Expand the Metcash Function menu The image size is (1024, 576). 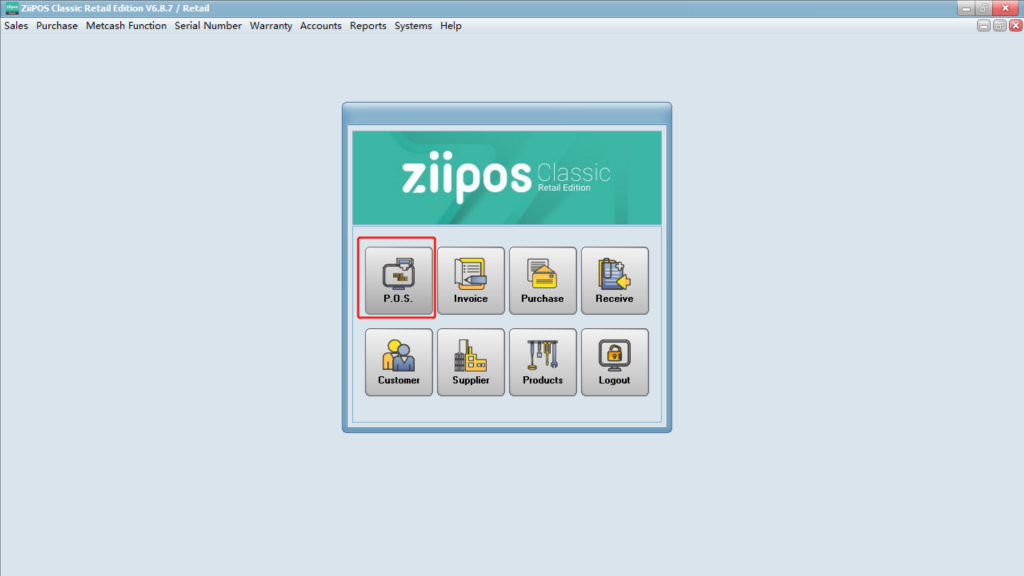click(x=126, y=26)
